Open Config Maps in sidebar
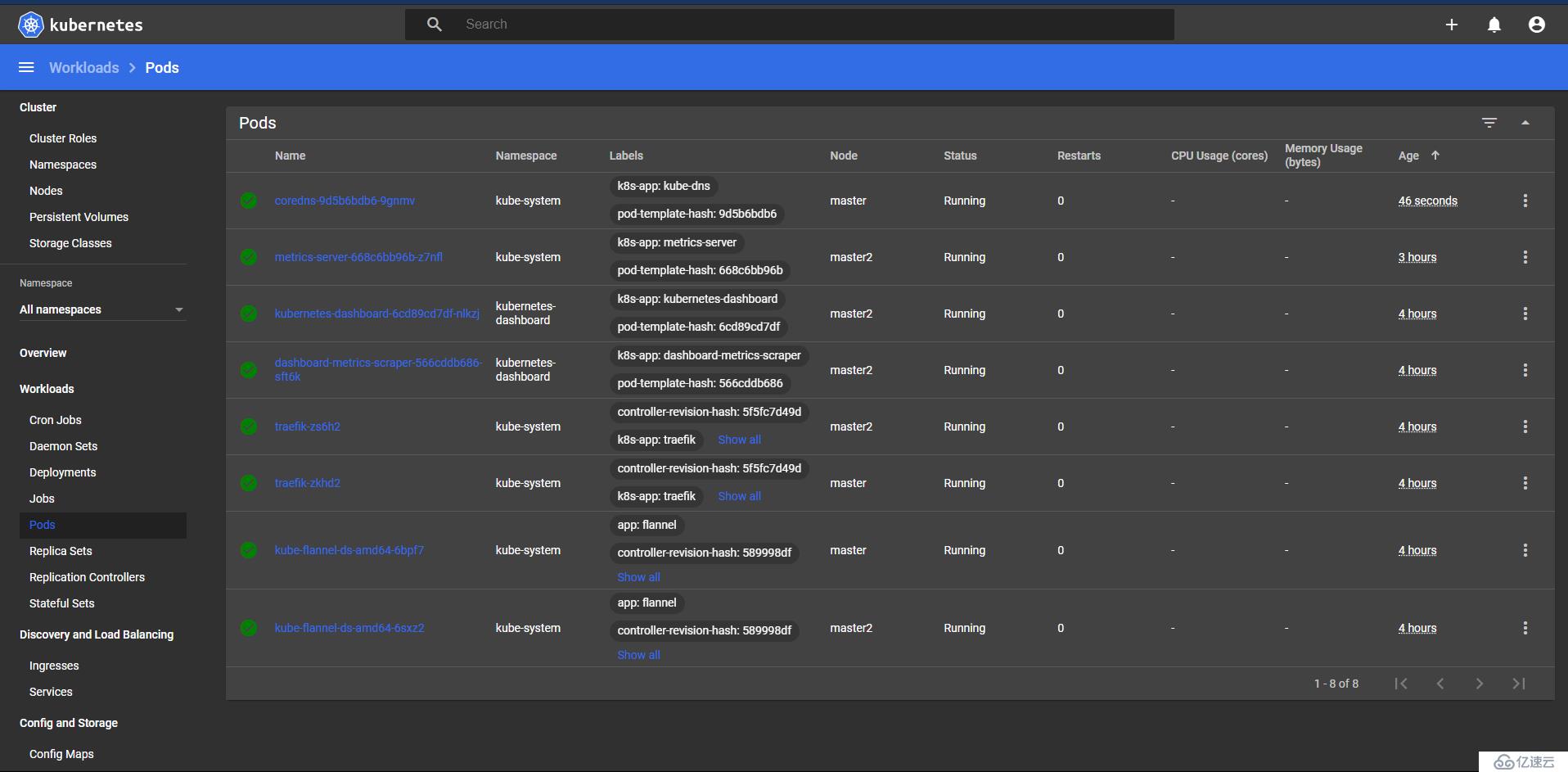1568x772 pixels. pos(61,754)
